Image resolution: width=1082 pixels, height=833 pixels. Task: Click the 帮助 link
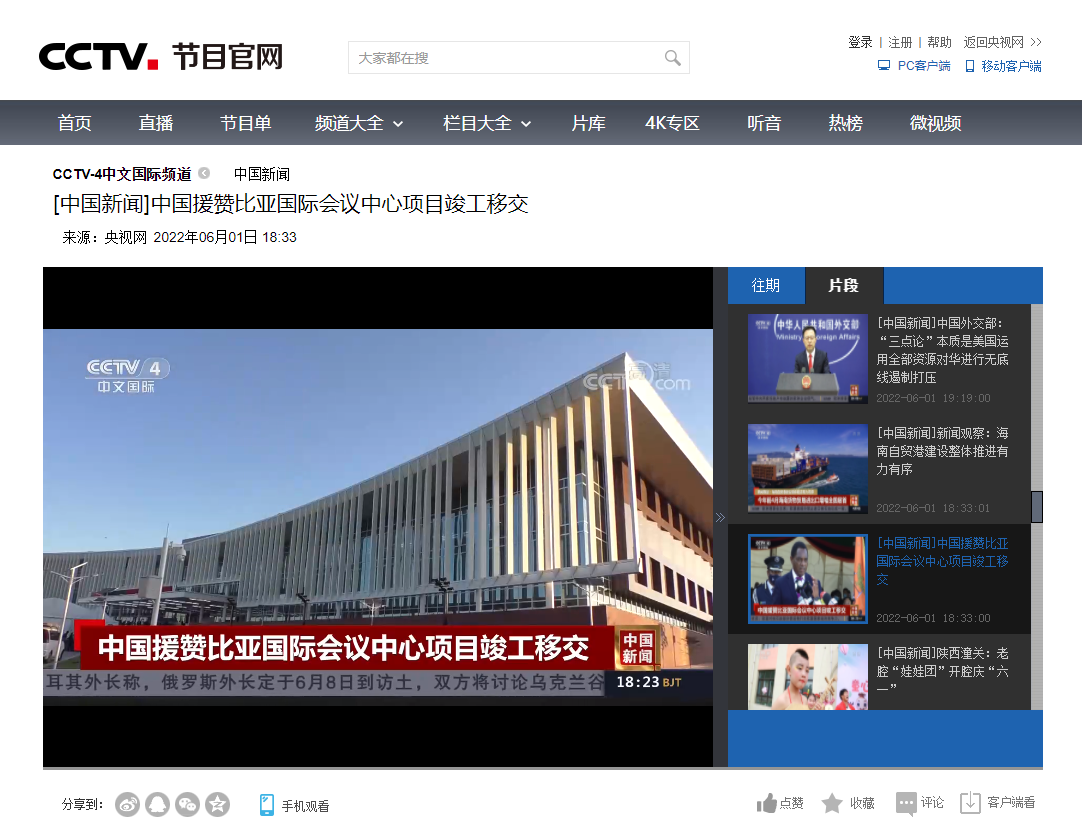(939, 42)
